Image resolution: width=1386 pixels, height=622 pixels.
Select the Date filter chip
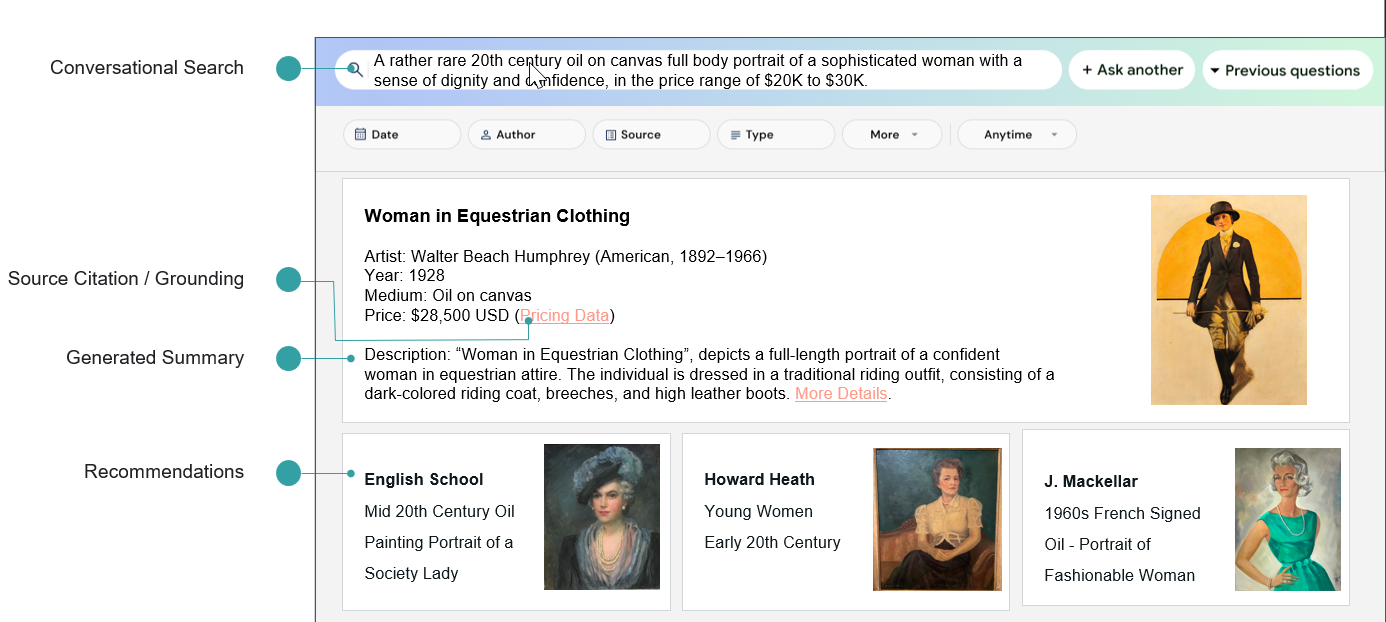[401, 134]
